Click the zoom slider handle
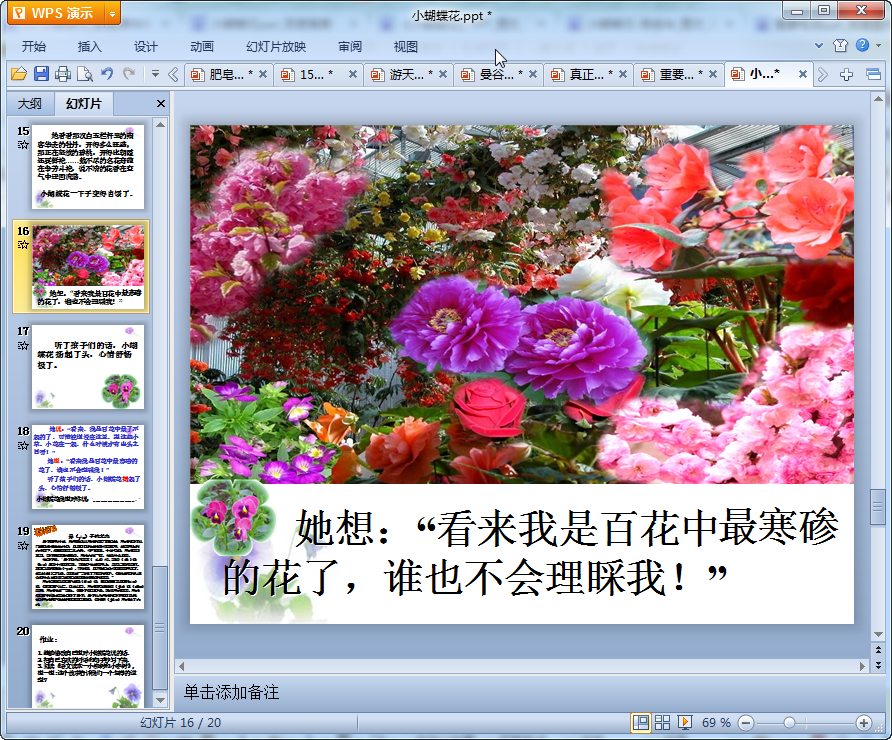The height and width of the screenshot is (740, 892). 789,723
